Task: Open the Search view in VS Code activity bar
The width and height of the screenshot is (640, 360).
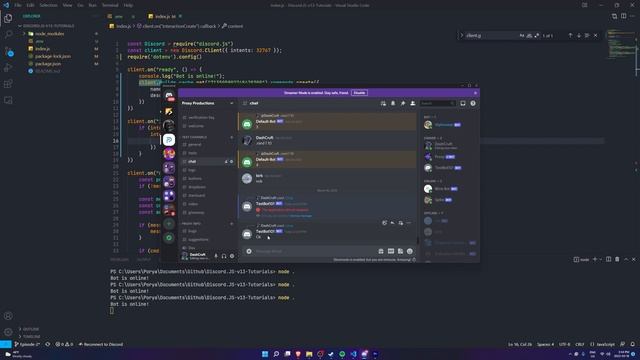Action: (8, 34)
